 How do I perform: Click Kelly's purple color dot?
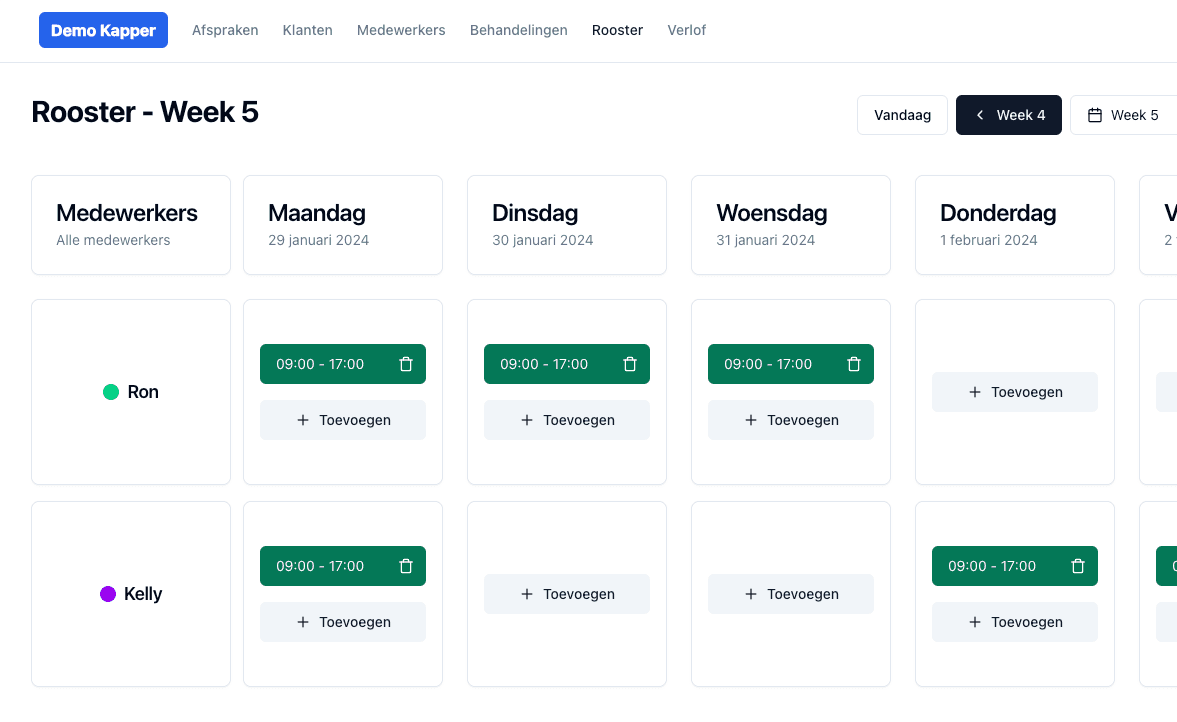tap(108, 594)
